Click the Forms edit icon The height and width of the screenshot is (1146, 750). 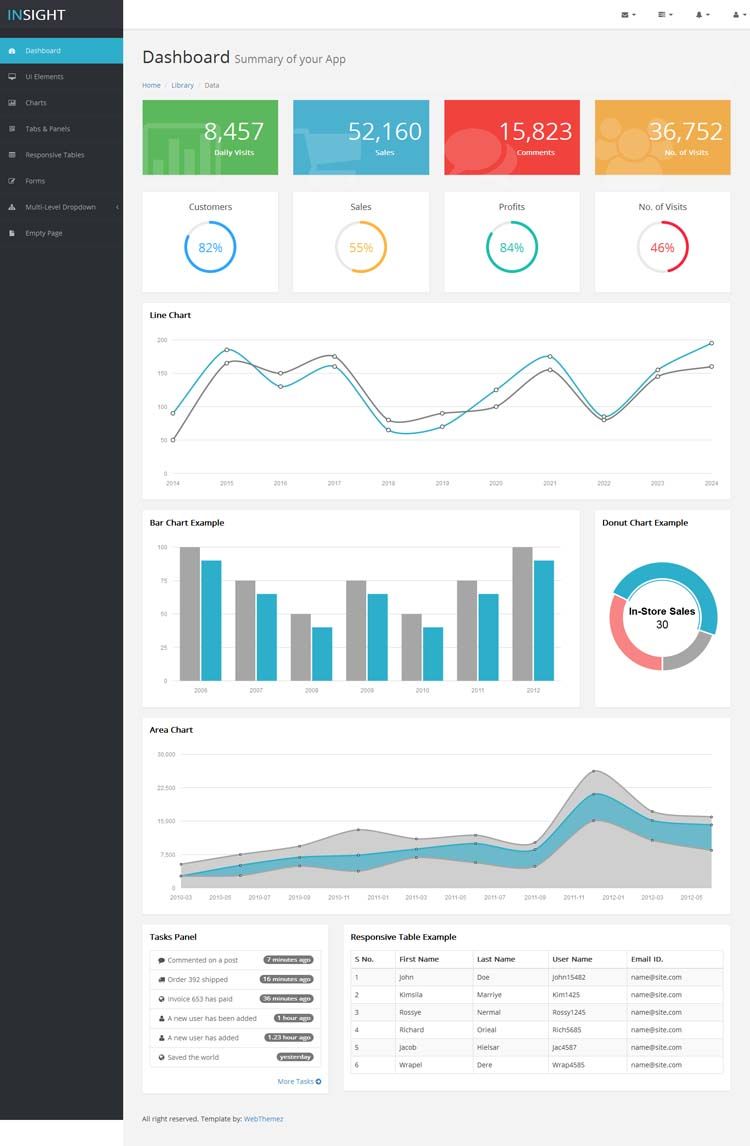coord(12,181)
